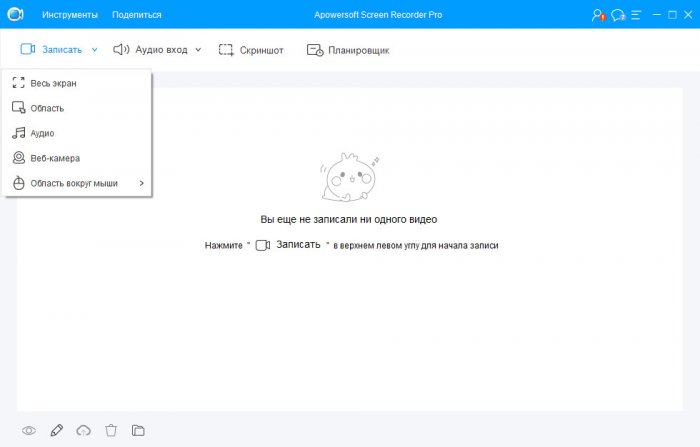The width and height of the screenshot is (700, 447).
Task: Click the region selection icon beside Область
Action: [x=19, y=108]
